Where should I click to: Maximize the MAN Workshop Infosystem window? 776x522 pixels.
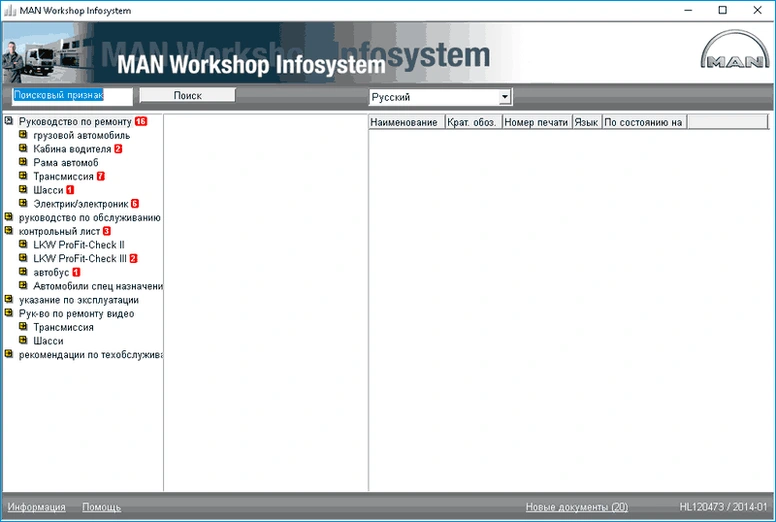723,10
